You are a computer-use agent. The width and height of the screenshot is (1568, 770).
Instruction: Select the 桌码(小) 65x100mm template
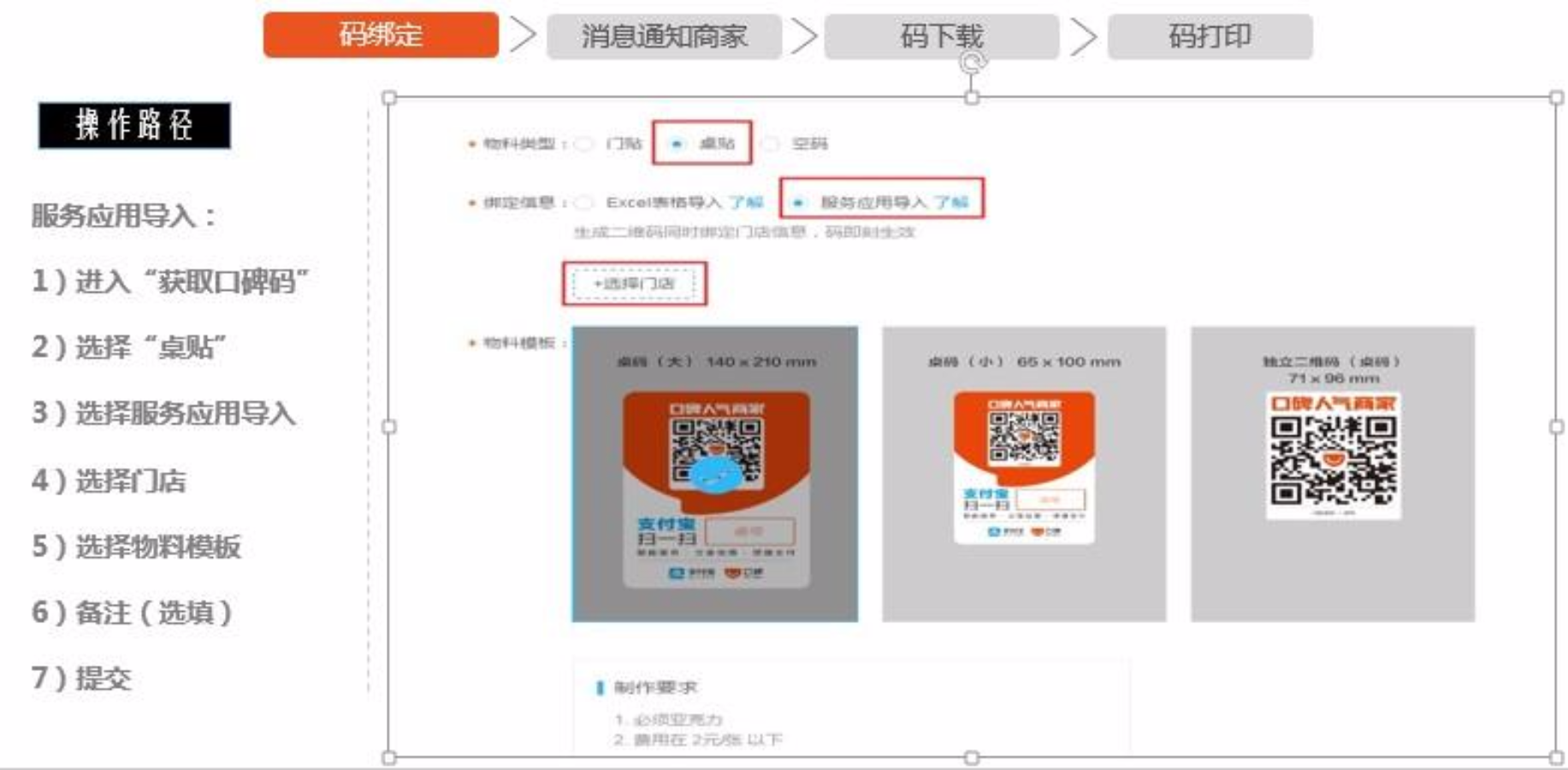tap(1024, 474)
